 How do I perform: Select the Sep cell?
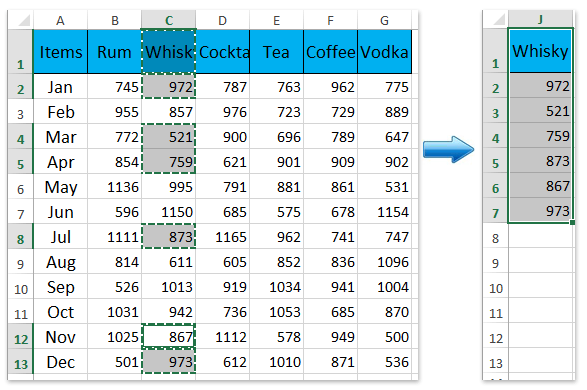pos(60,287)
